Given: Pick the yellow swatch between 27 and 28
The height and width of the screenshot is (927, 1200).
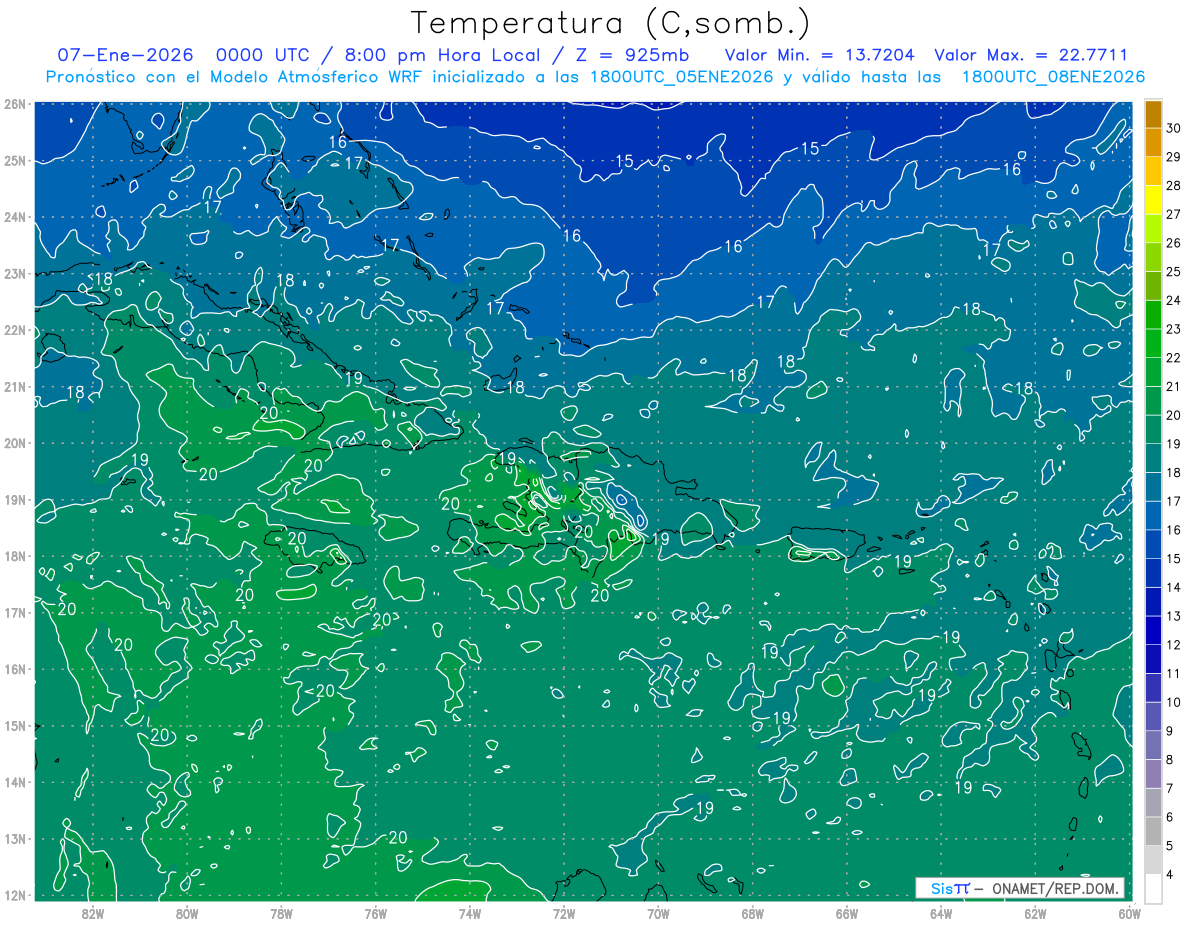Looking at the screenshot, I should click(x=1153, y=199).
